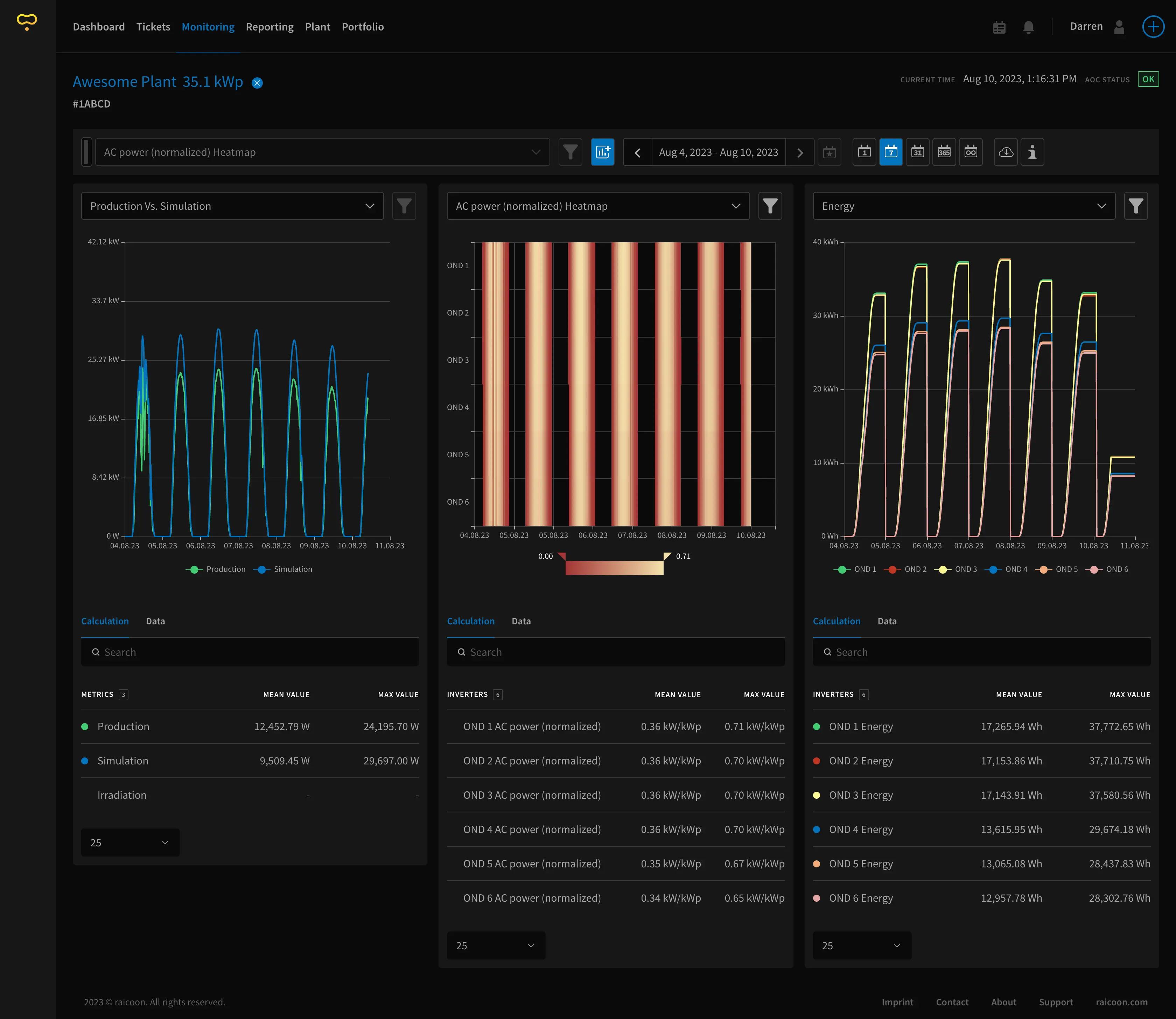Select the infinite range calendar icon
Viewport: 1176px width, 1019px height.
(x=971, y=152)
